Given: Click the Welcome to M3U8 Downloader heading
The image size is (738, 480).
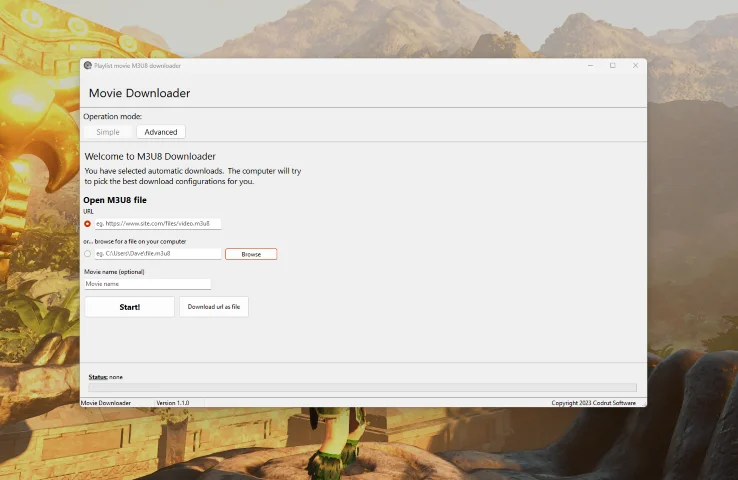Looking at the screenshot, I should click(x=150, y=156).
